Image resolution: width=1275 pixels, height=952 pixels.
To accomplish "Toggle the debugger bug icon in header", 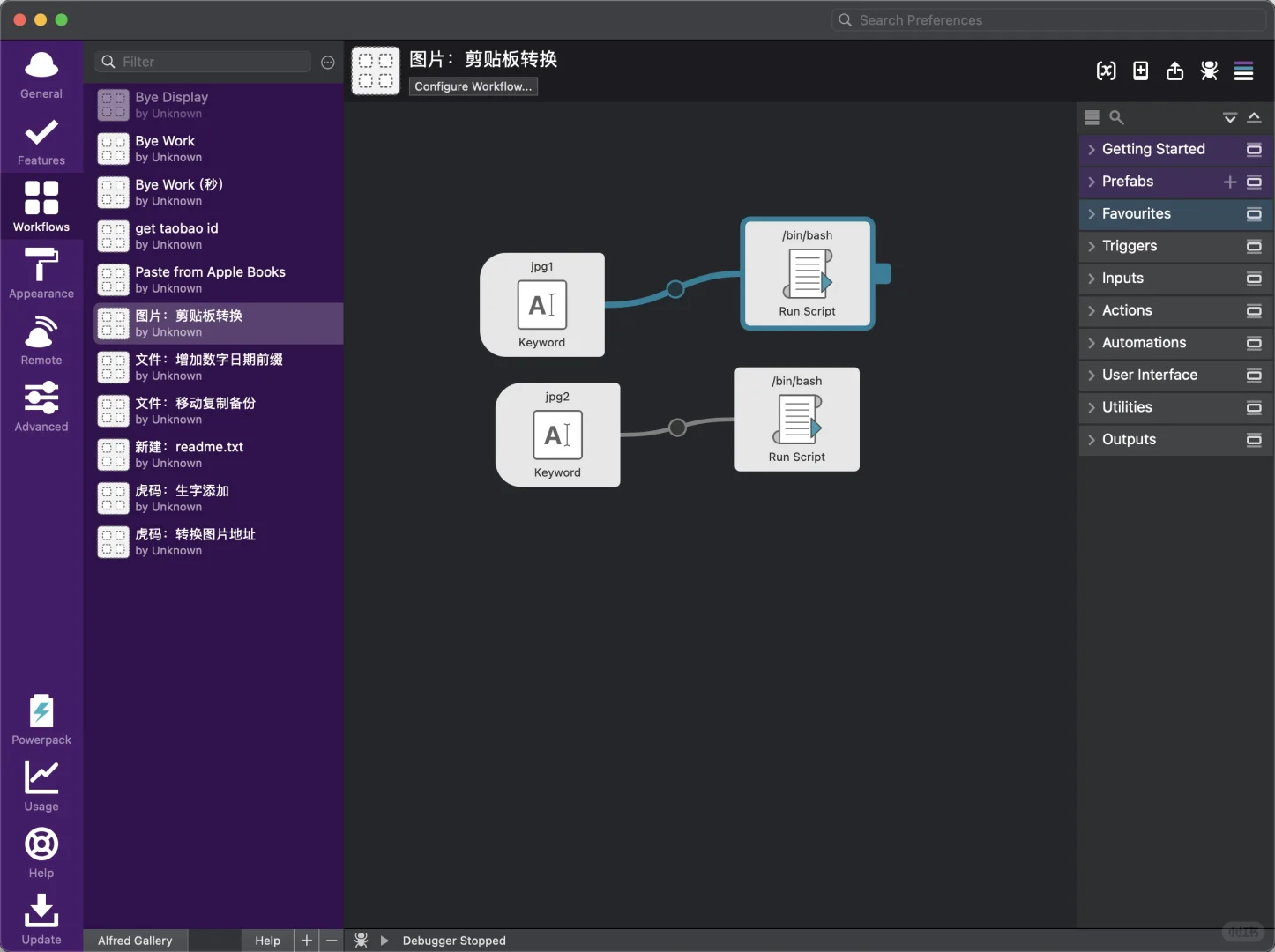I will click(1209, 71).
